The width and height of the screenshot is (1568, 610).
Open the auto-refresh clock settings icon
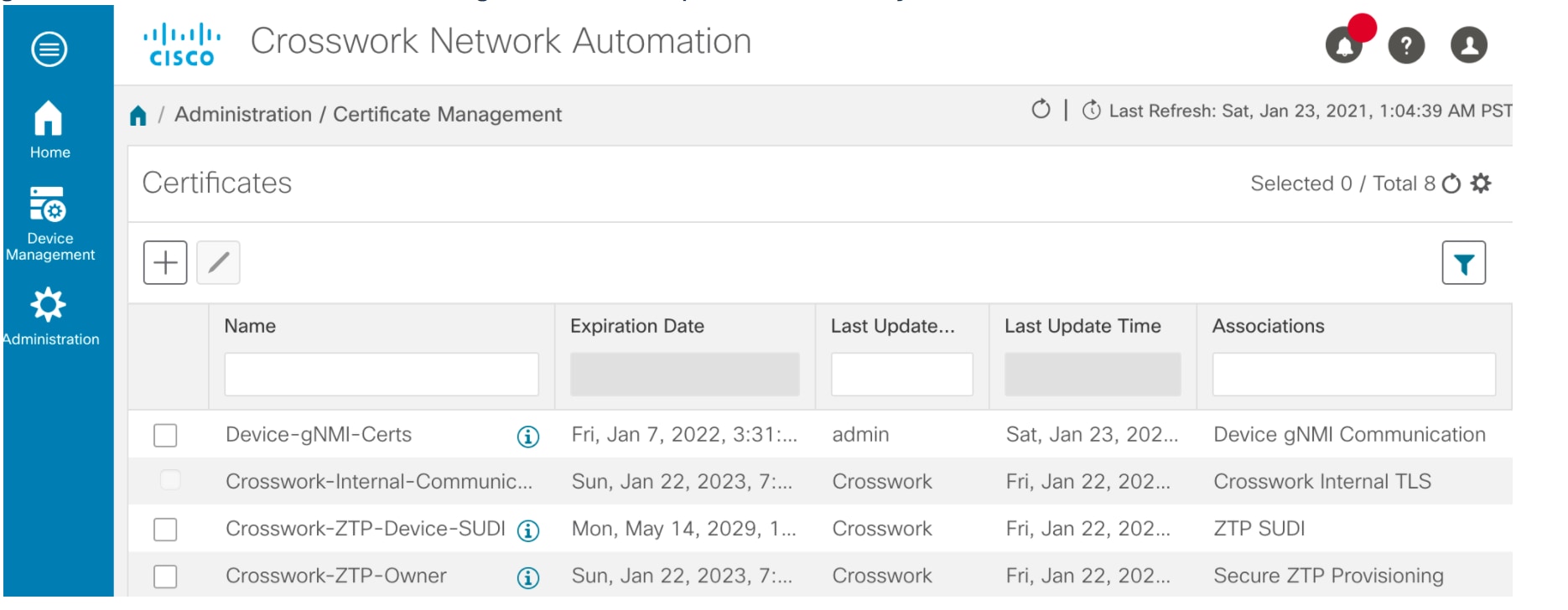pyautogui.click(x=1091, y=110)
